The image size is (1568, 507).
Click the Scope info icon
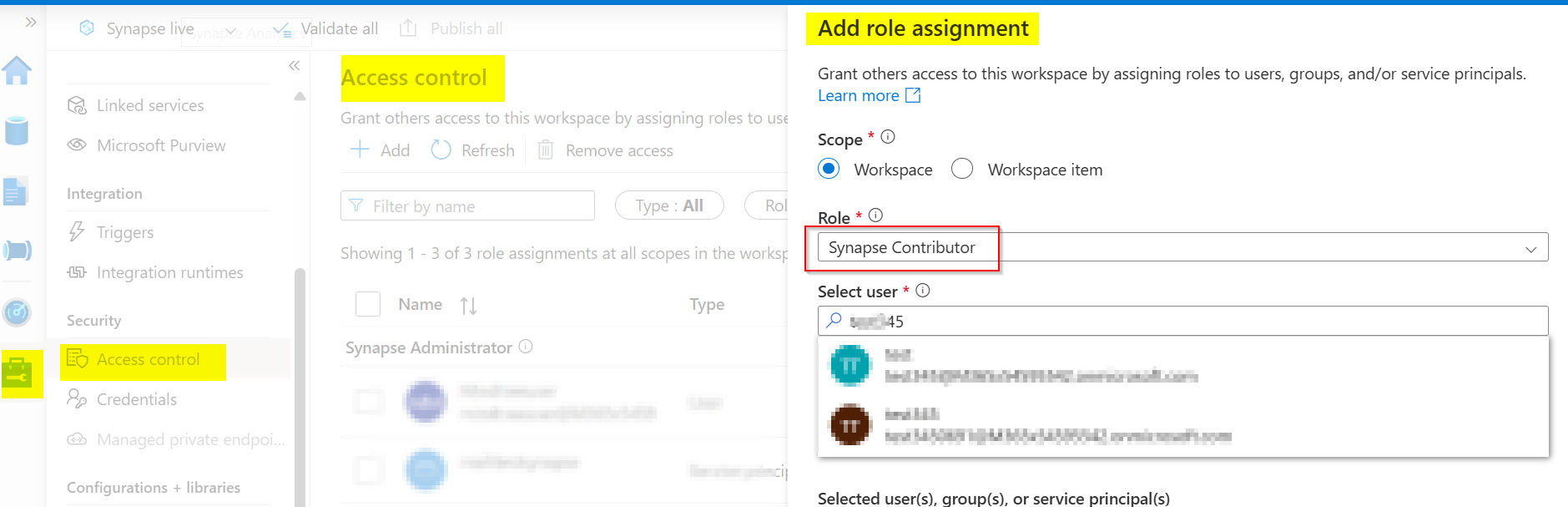pyautogui.click(x=888, y=136)
